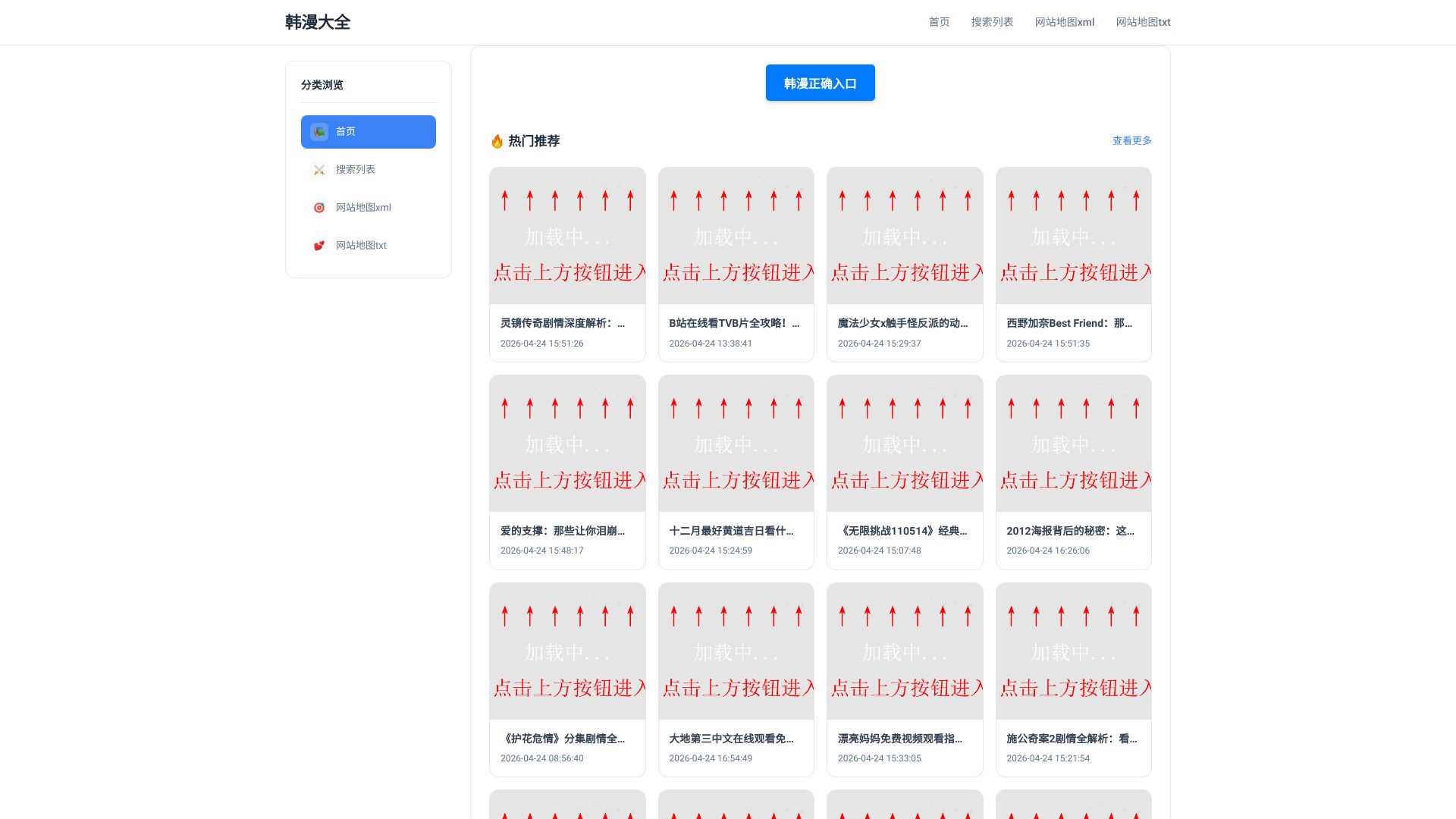Open the 《护花危情》分集剧情 article title

tap(563, 739)
